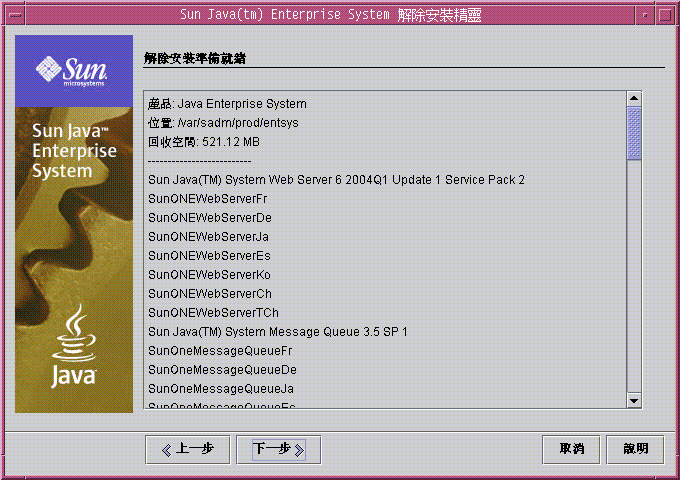Viewport: 680px width, 480px height.
Task: Click the scrollbar up arrow
Action: pyautogui.click(x=634, y=98)
